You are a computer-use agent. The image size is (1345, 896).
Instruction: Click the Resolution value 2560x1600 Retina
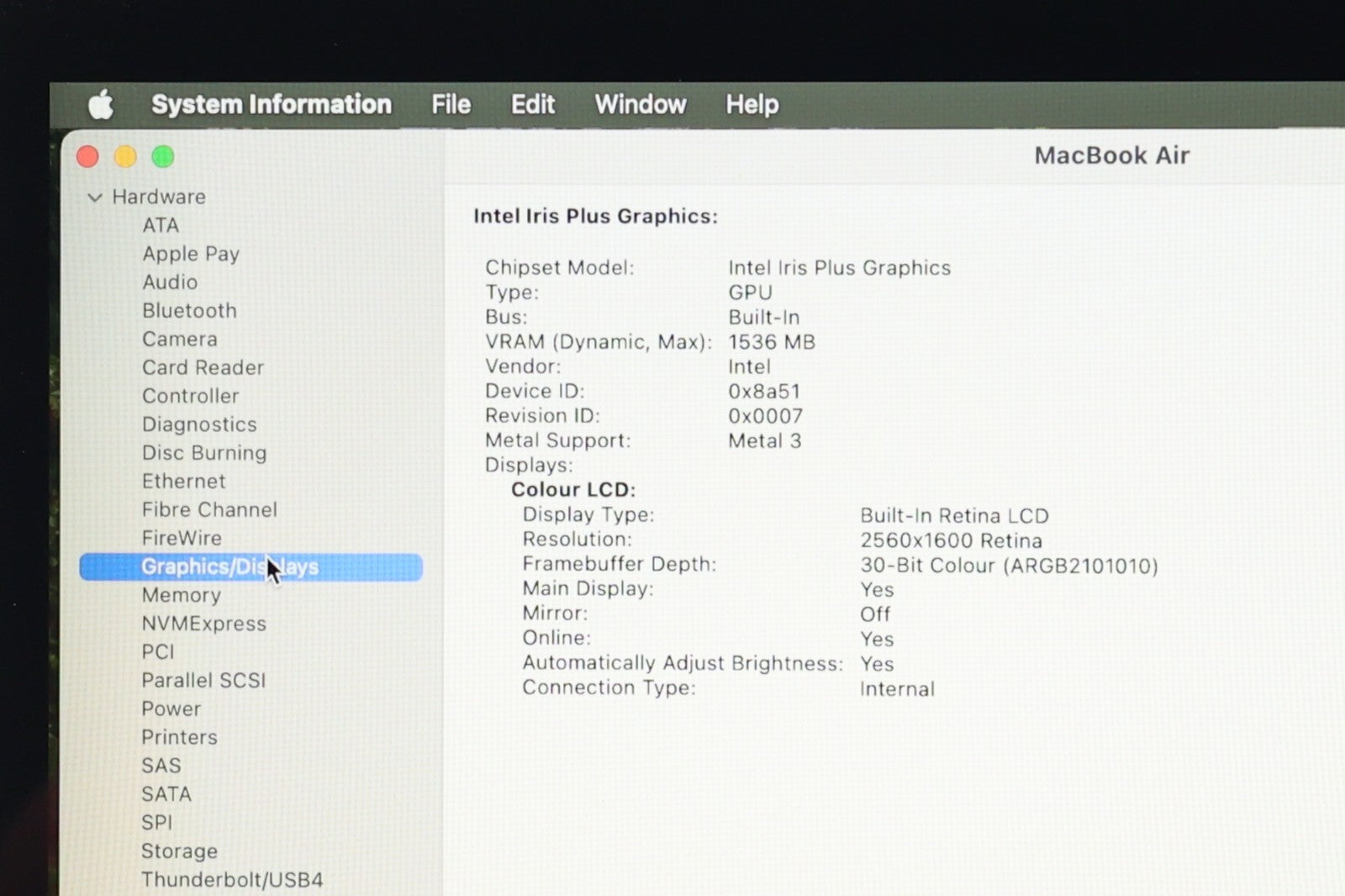(951, 540)
